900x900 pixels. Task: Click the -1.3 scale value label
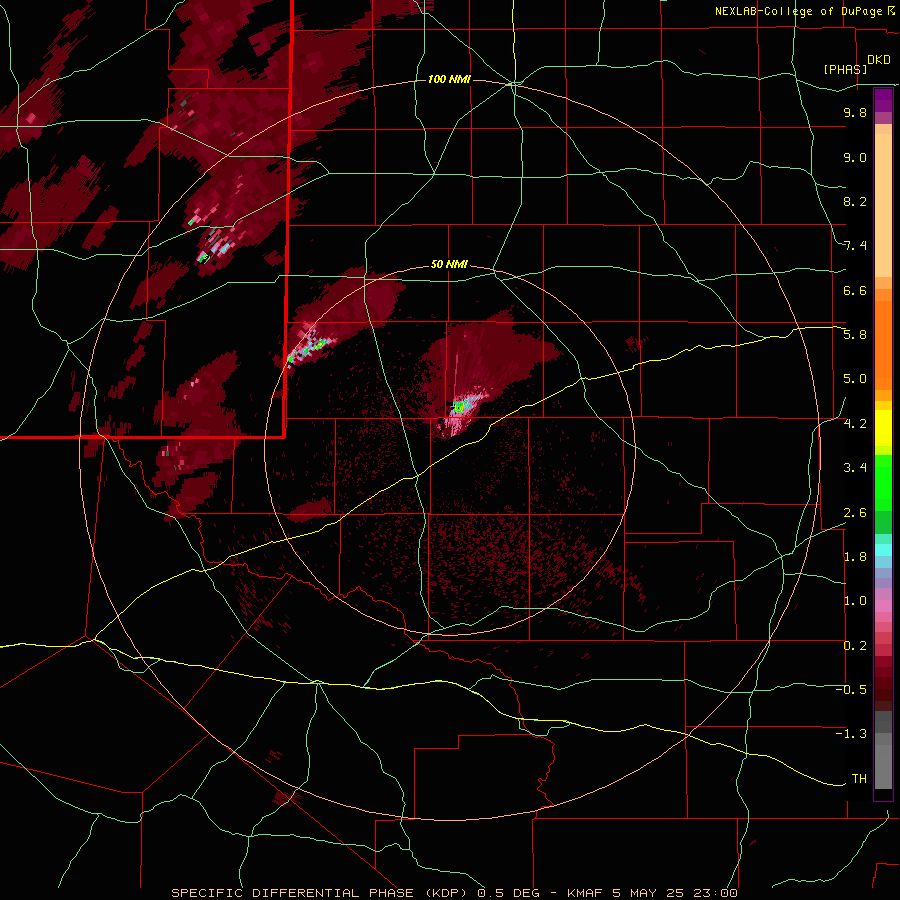click(851, 734)
